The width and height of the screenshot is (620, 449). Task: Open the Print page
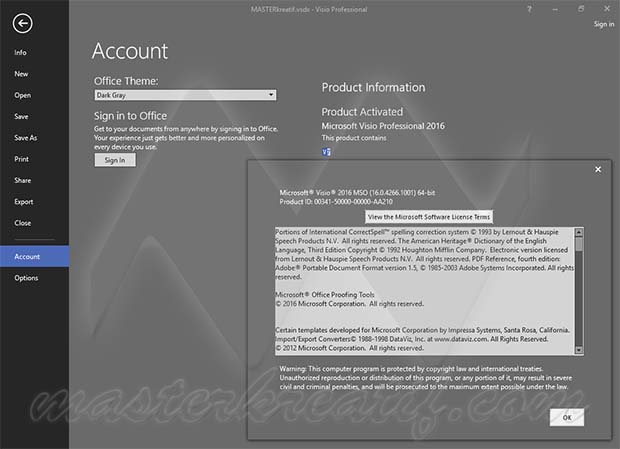coord(21,159)
